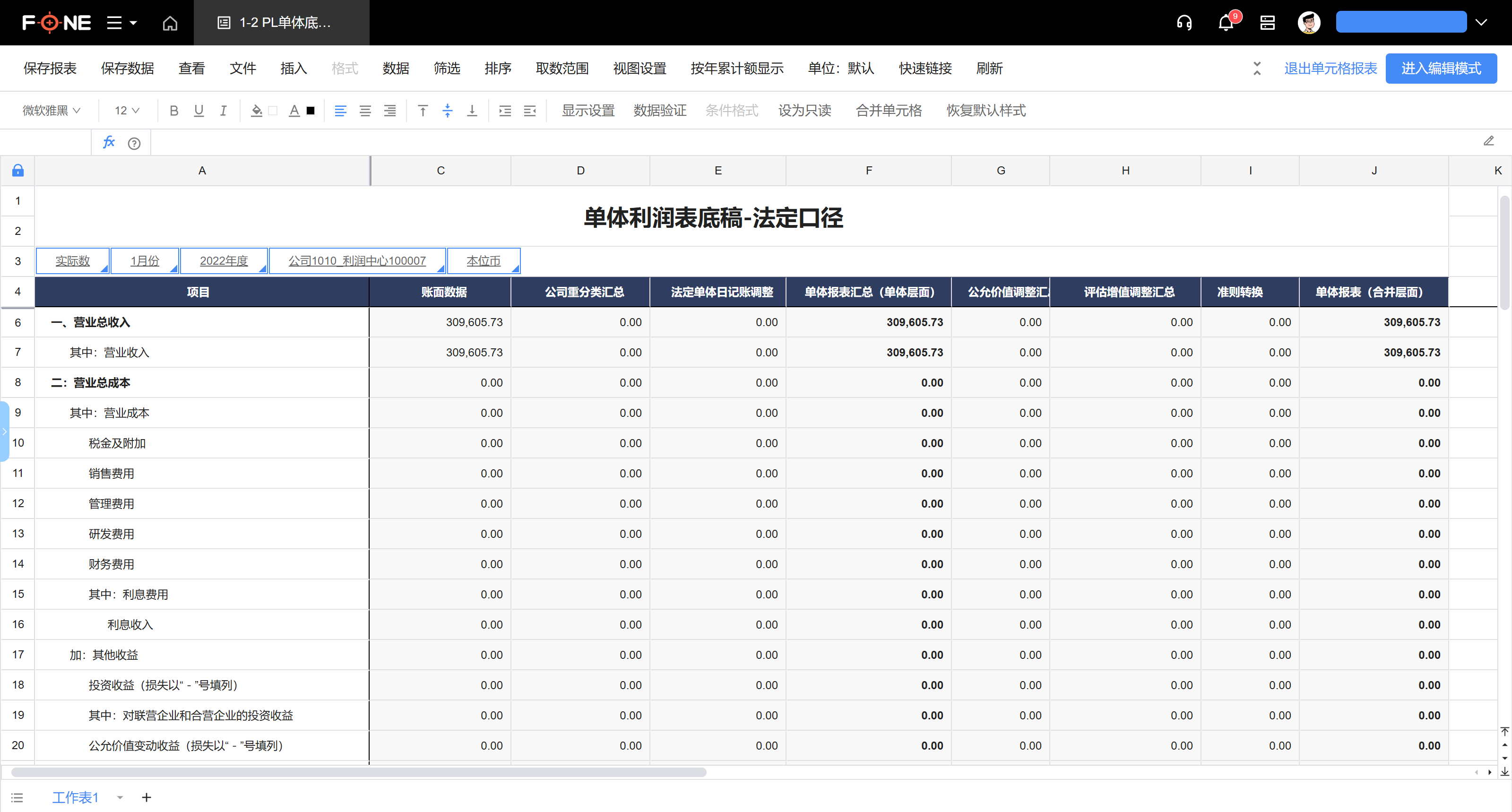This screenshot has width=1512, height=812.
Task: Add a new worksheet with the plus button
Action: (146, 797)
